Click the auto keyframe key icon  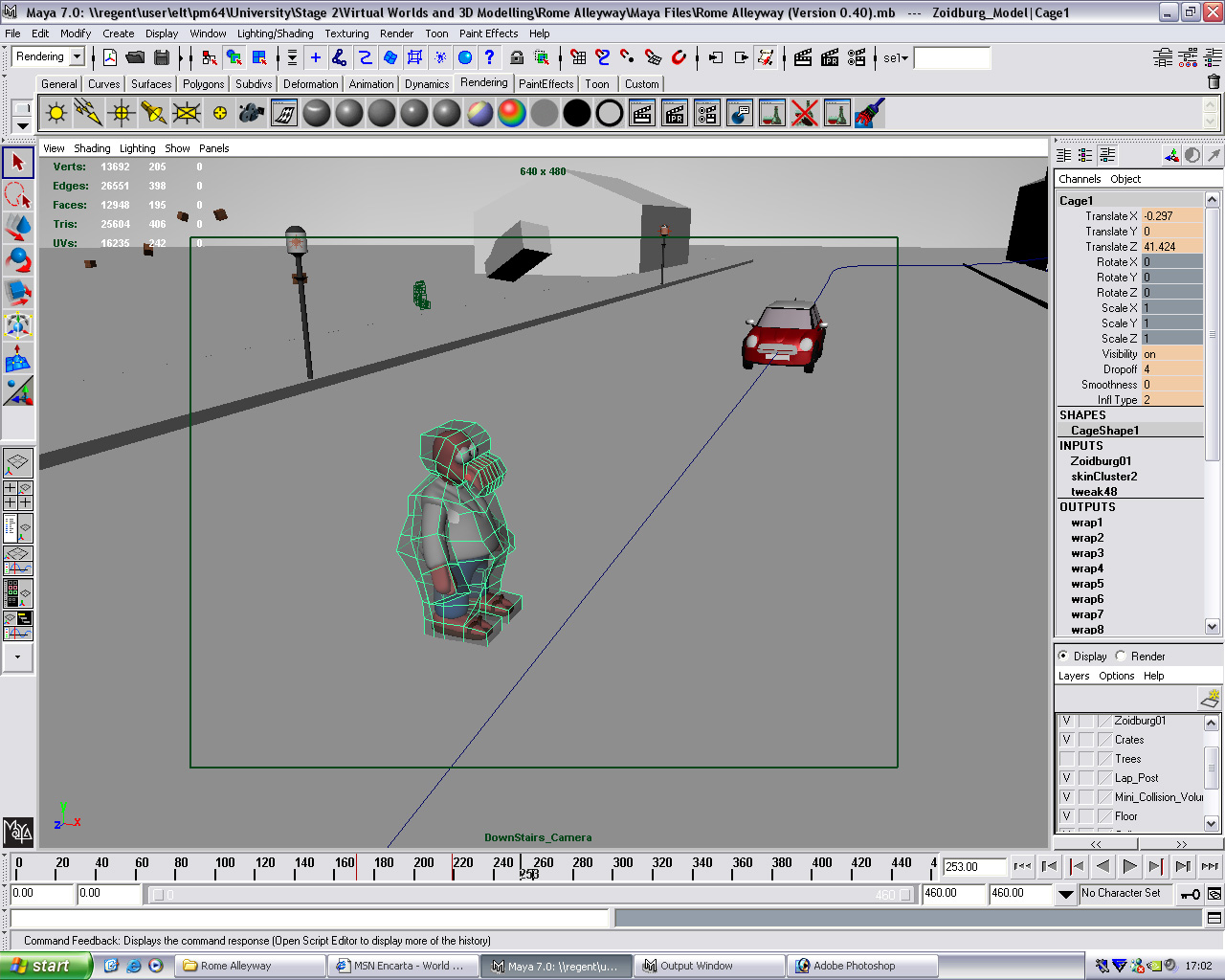tap(1191, 894)
